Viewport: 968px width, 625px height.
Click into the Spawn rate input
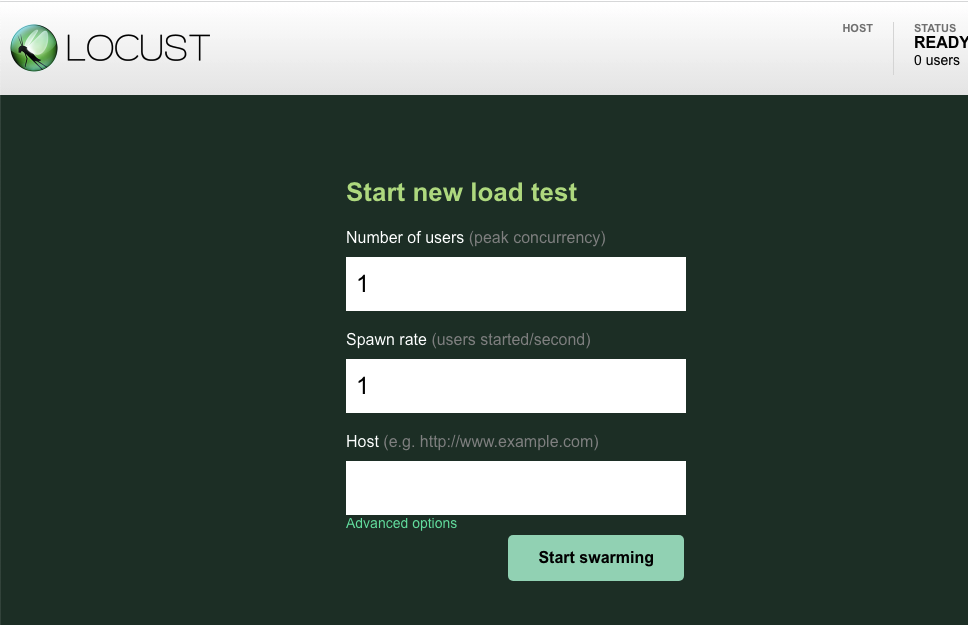515,386
